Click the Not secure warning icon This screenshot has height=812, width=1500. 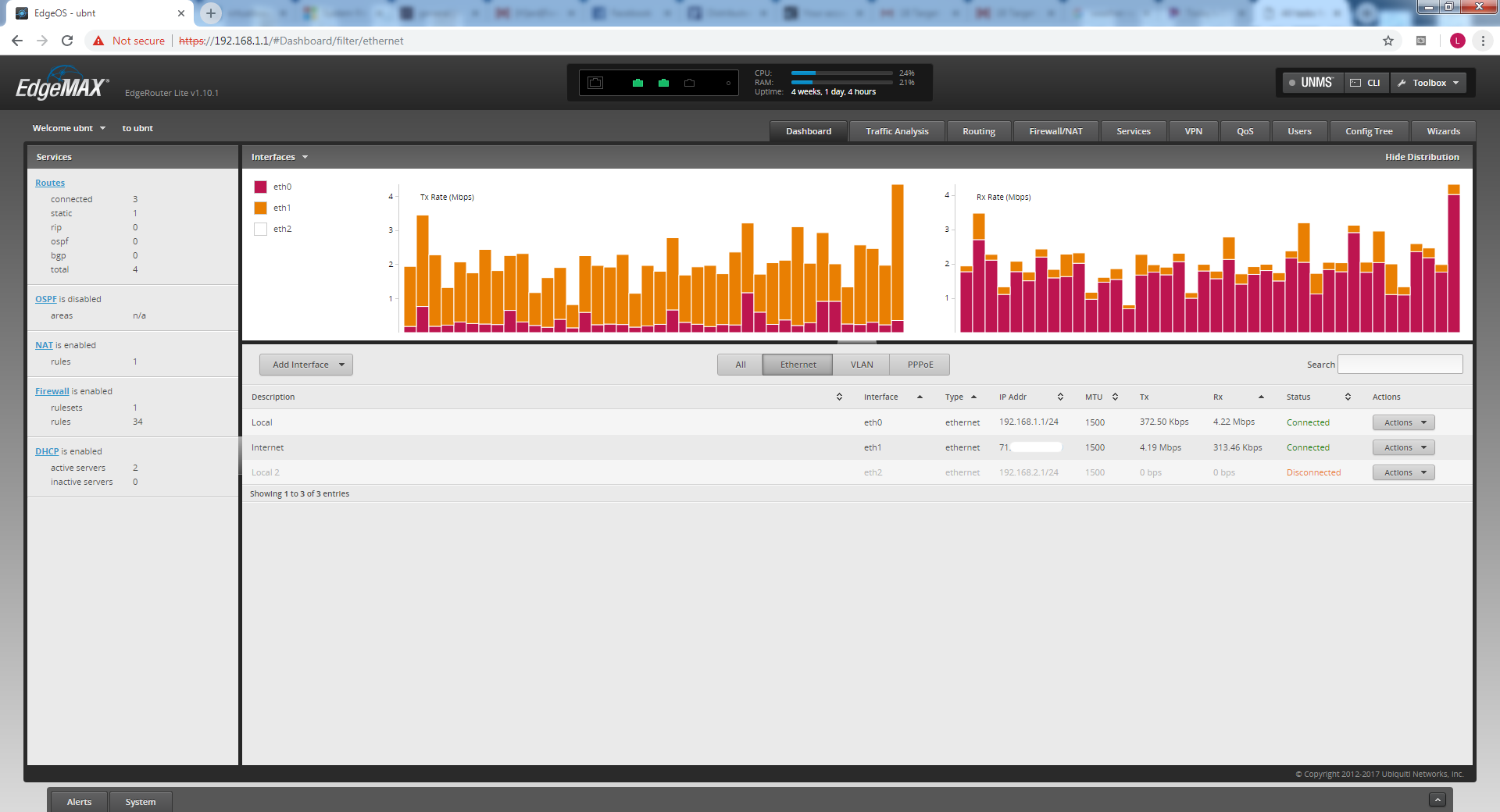[x=98, y=41]
